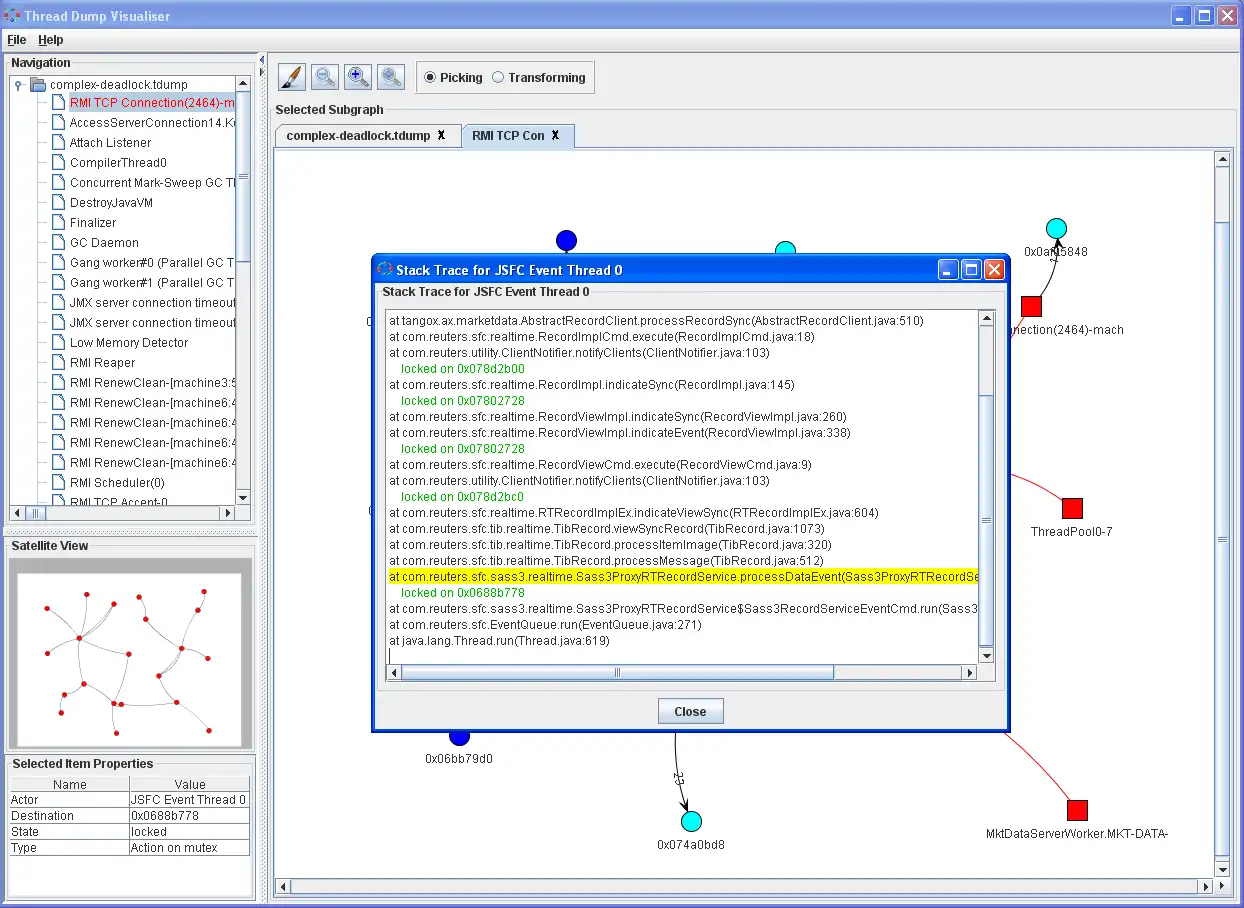Click the java.lang.Thread.run stack trace line

(499, 641)
